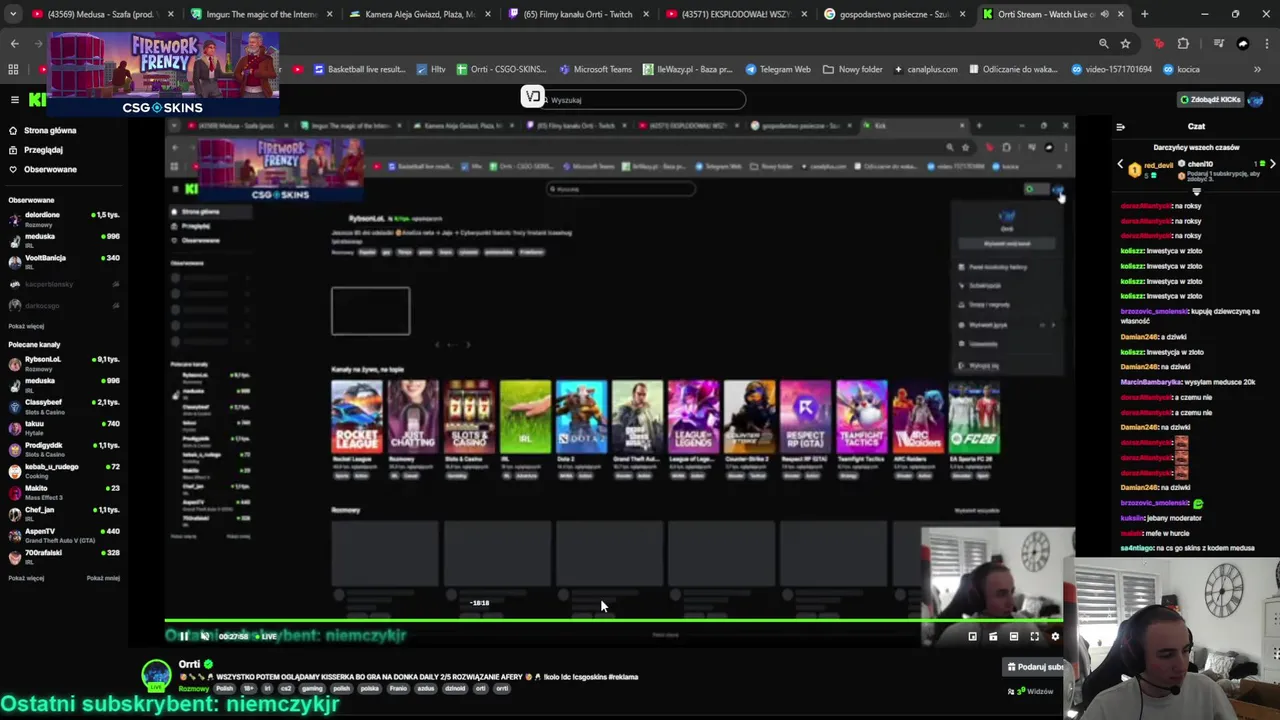
Task: Open recommended channel AspenTV
Action: [x=64, y=535]
